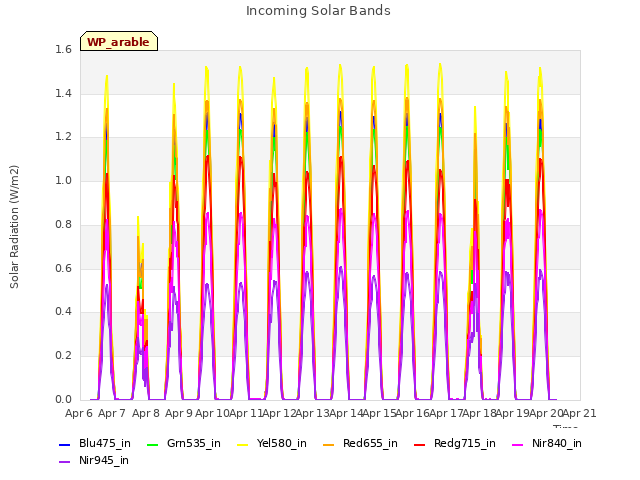Image resolution: width=640 pixels, height=480 pixels.
Task: Click the green Grn535_in legend swatch
Action: pyautogui.click(x=152, y=444)
